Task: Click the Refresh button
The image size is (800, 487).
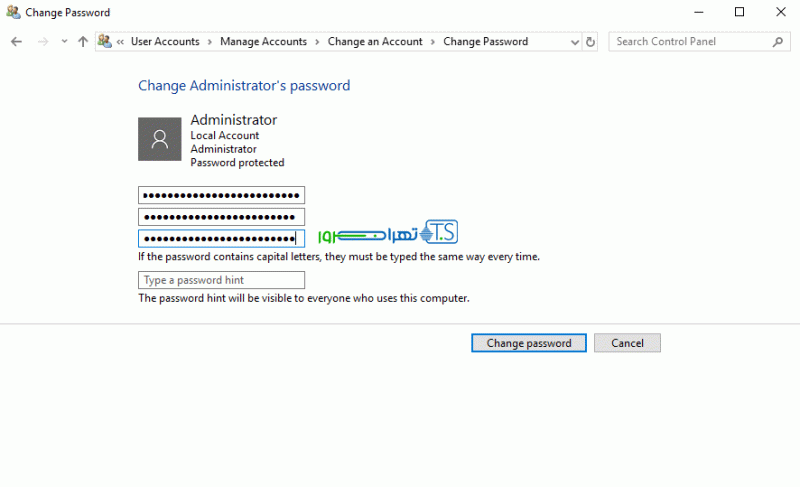Action: point(590,42)
